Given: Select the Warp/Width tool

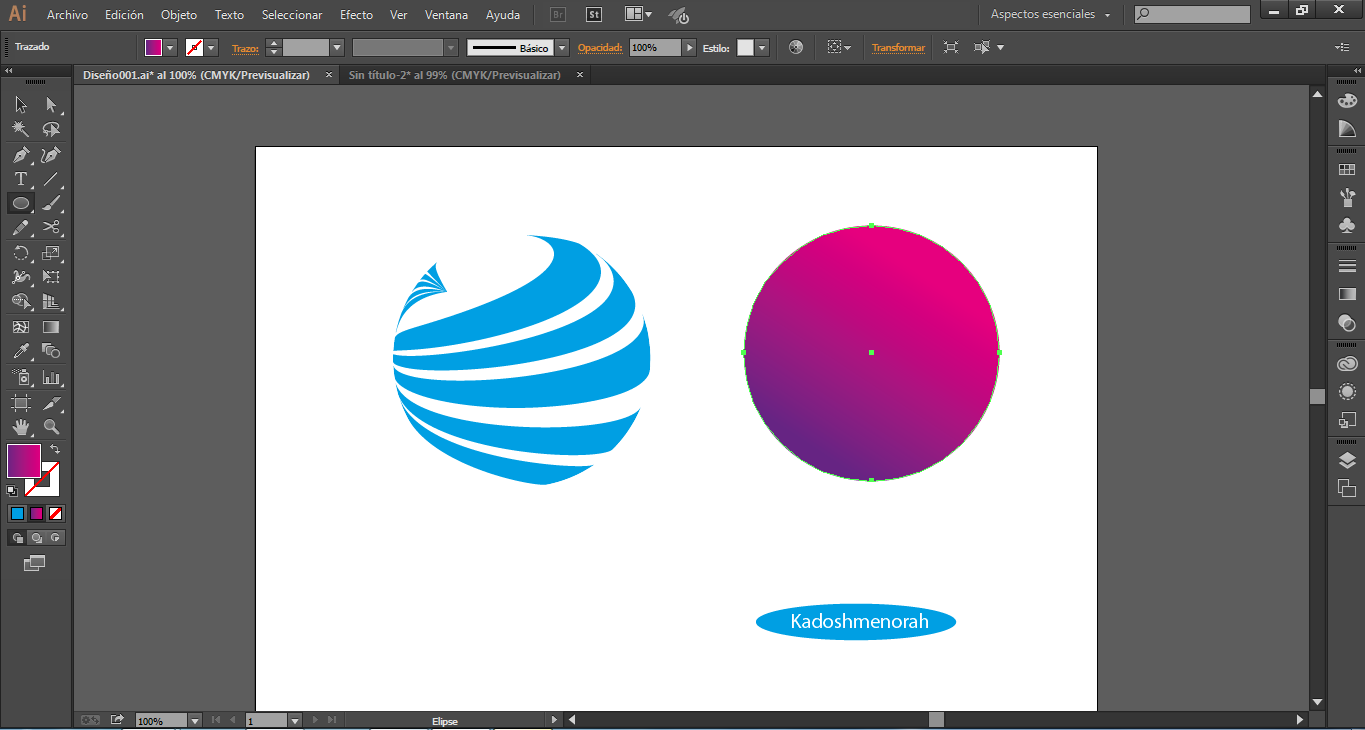Looking at the screenshot, I should point(21,277).
